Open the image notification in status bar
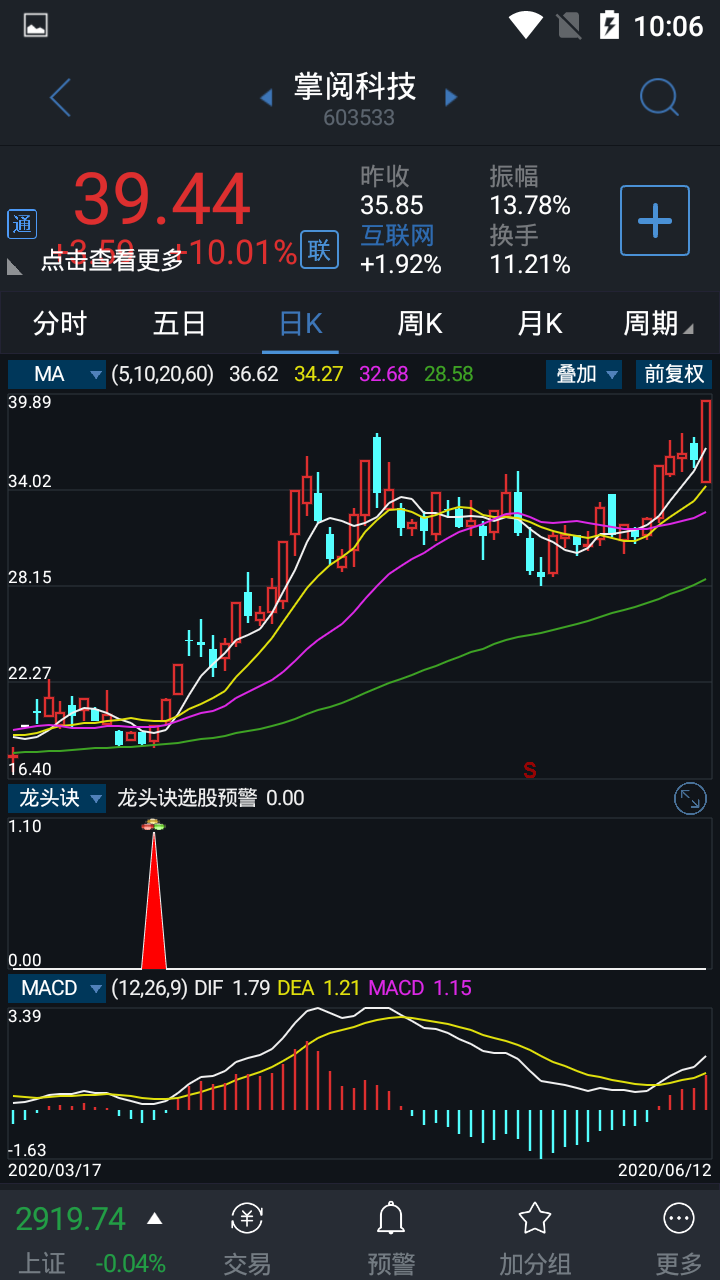Image resolution: width=720 pixels, height=1280 pixels. point(36,25)
